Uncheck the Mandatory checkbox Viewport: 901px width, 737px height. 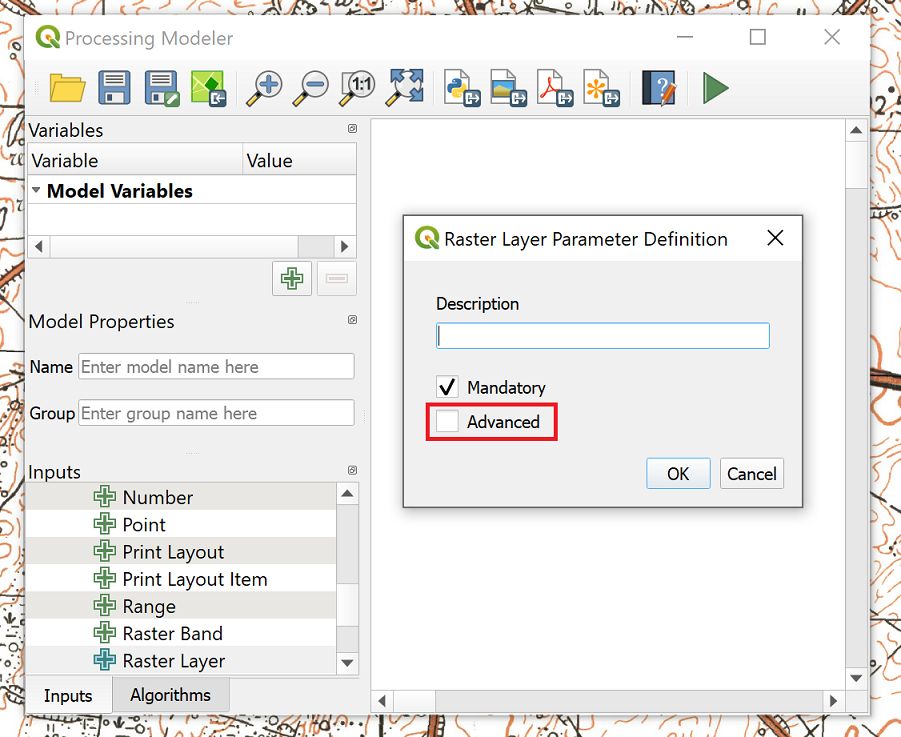coord(447,387)
